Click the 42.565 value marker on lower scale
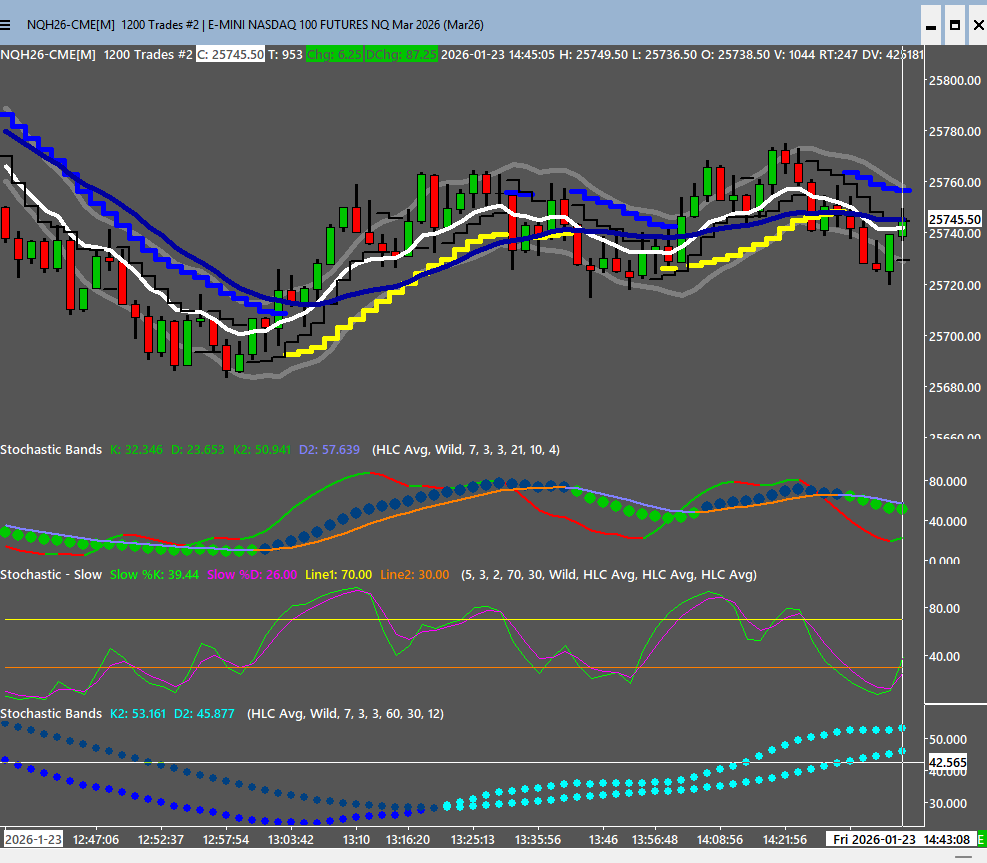The height and width of the screenshot is (863, 987). (947, 762)
